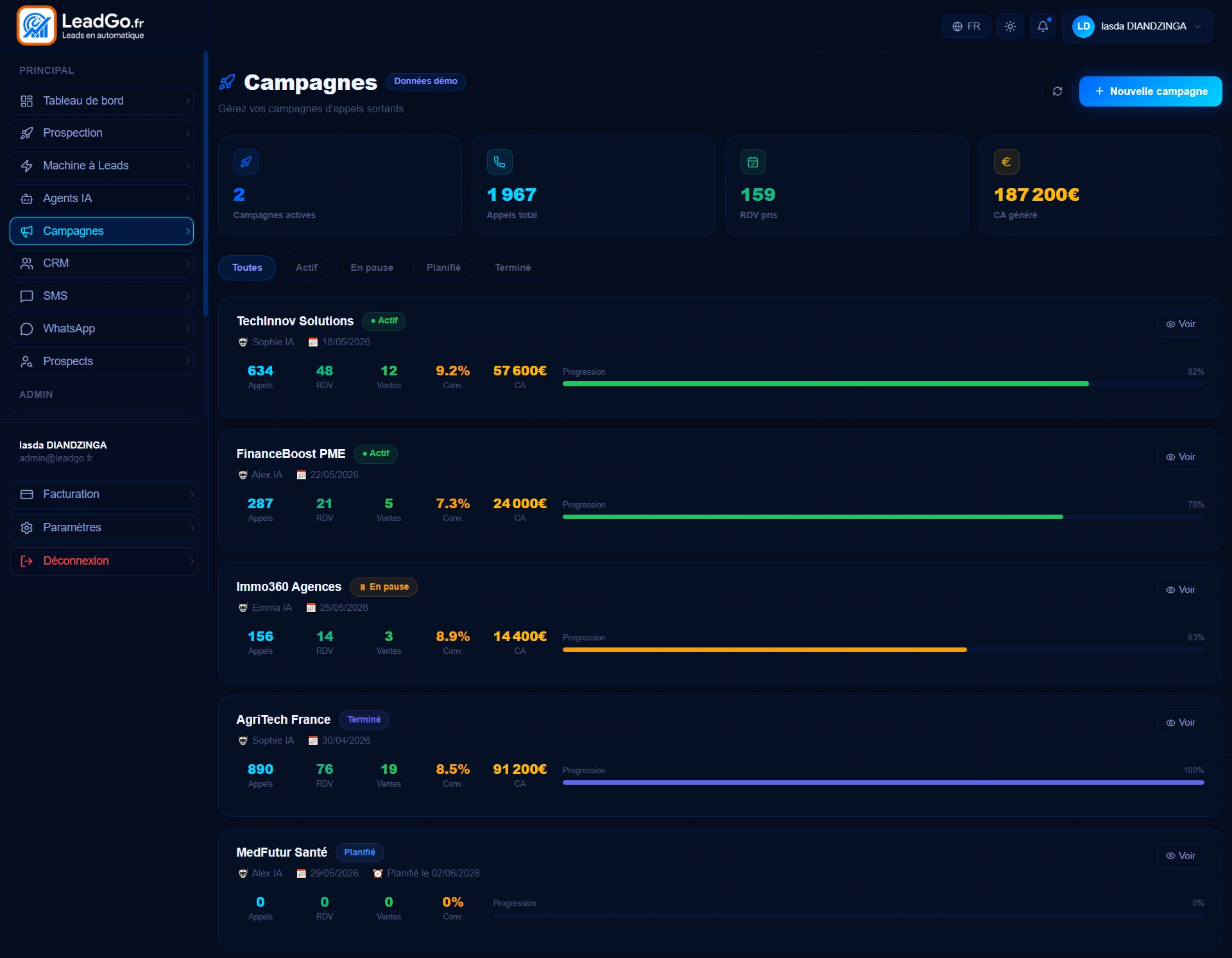Click the rocket icon in Campagnes actives card

(246, 162)
